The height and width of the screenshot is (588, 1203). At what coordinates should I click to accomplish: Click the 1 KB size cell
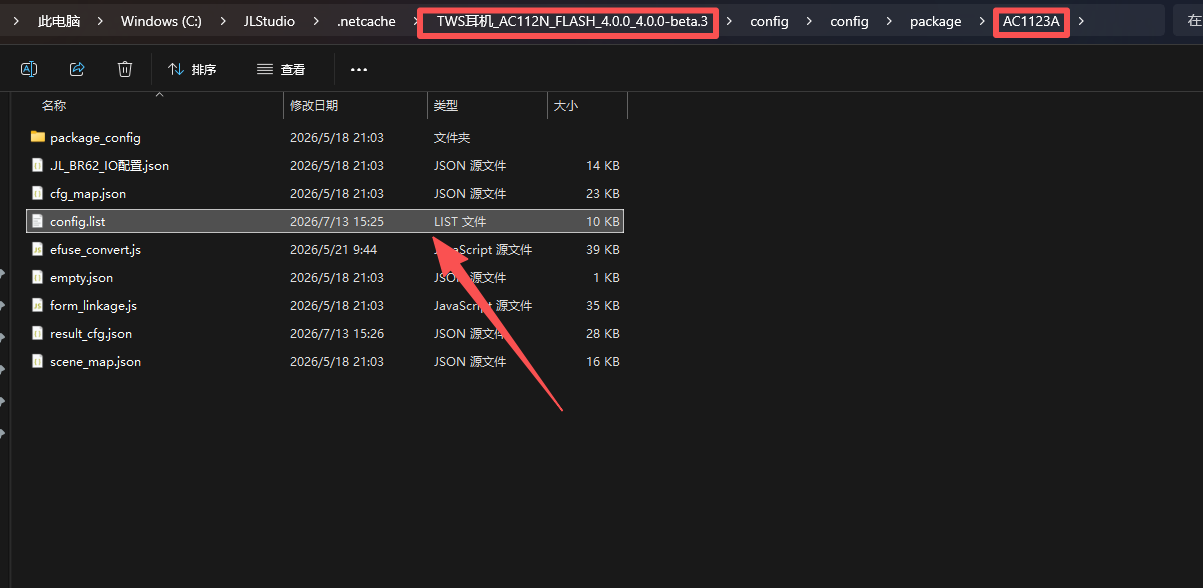coord(606,277)
